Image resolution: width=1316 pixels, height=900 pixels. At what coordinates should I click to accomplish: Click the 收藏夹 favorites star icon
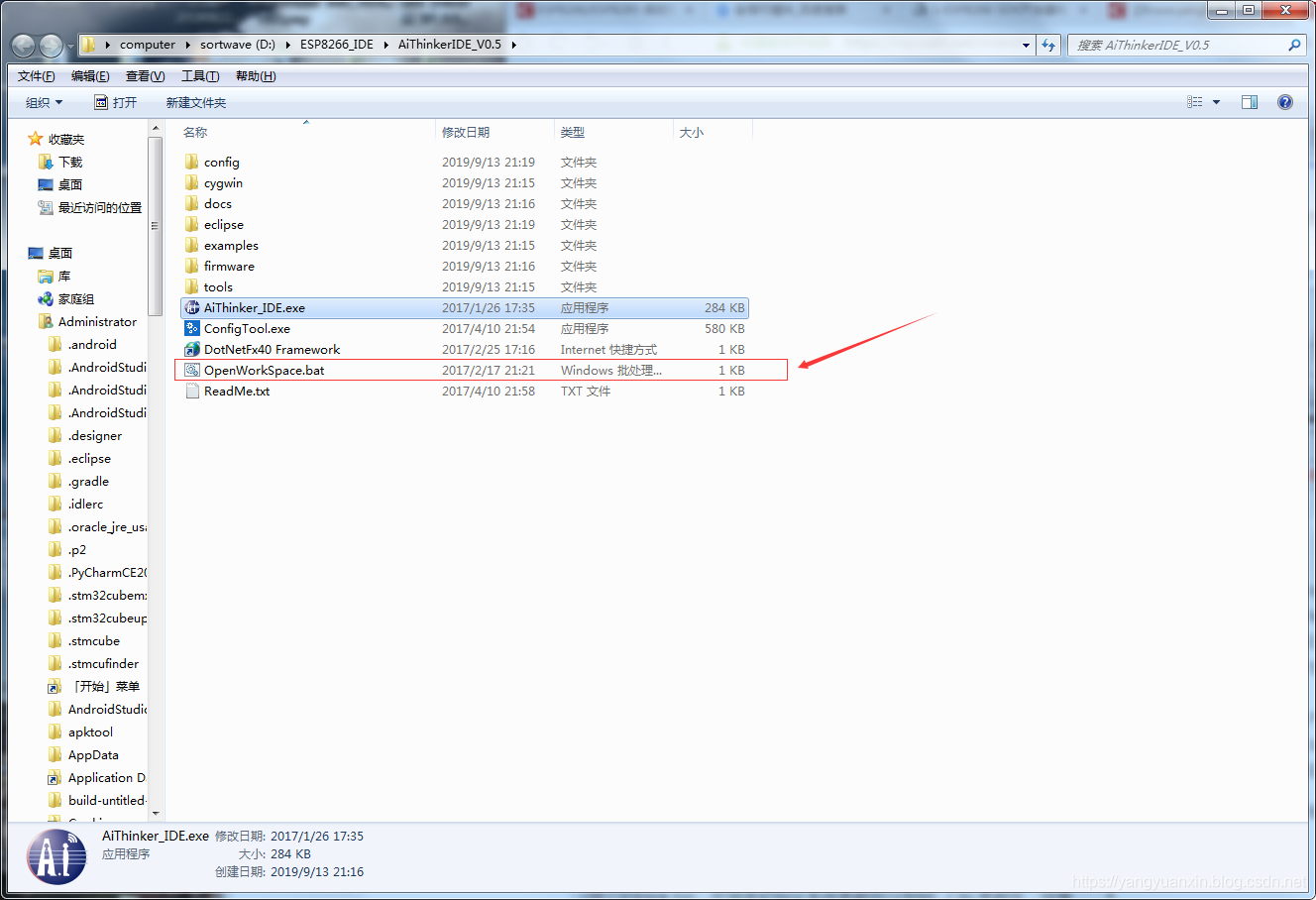pos(36,139)
